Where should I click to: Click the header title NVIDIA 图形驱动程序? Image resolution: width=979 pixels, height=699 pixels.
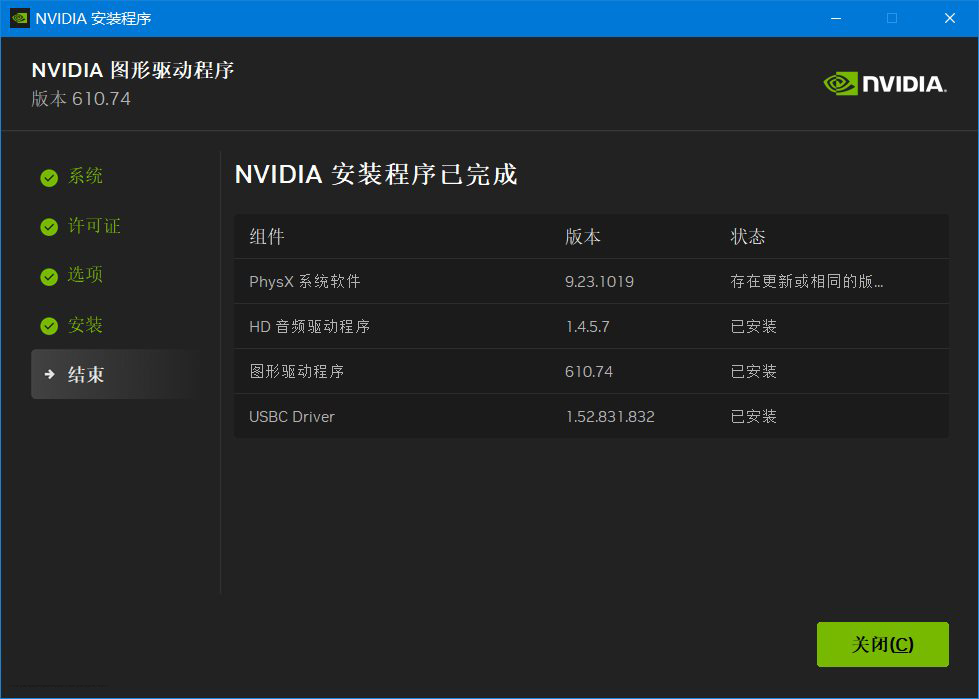[133, 70]
